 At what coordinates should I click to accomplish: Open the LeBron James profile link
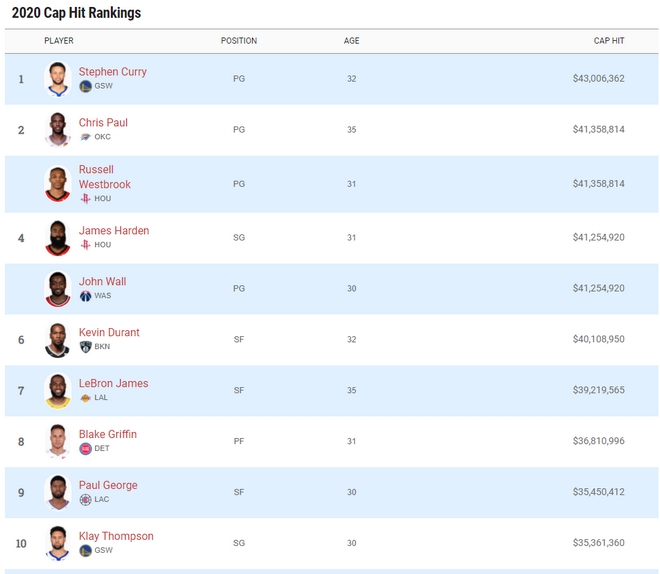click(x=113, y=384)
